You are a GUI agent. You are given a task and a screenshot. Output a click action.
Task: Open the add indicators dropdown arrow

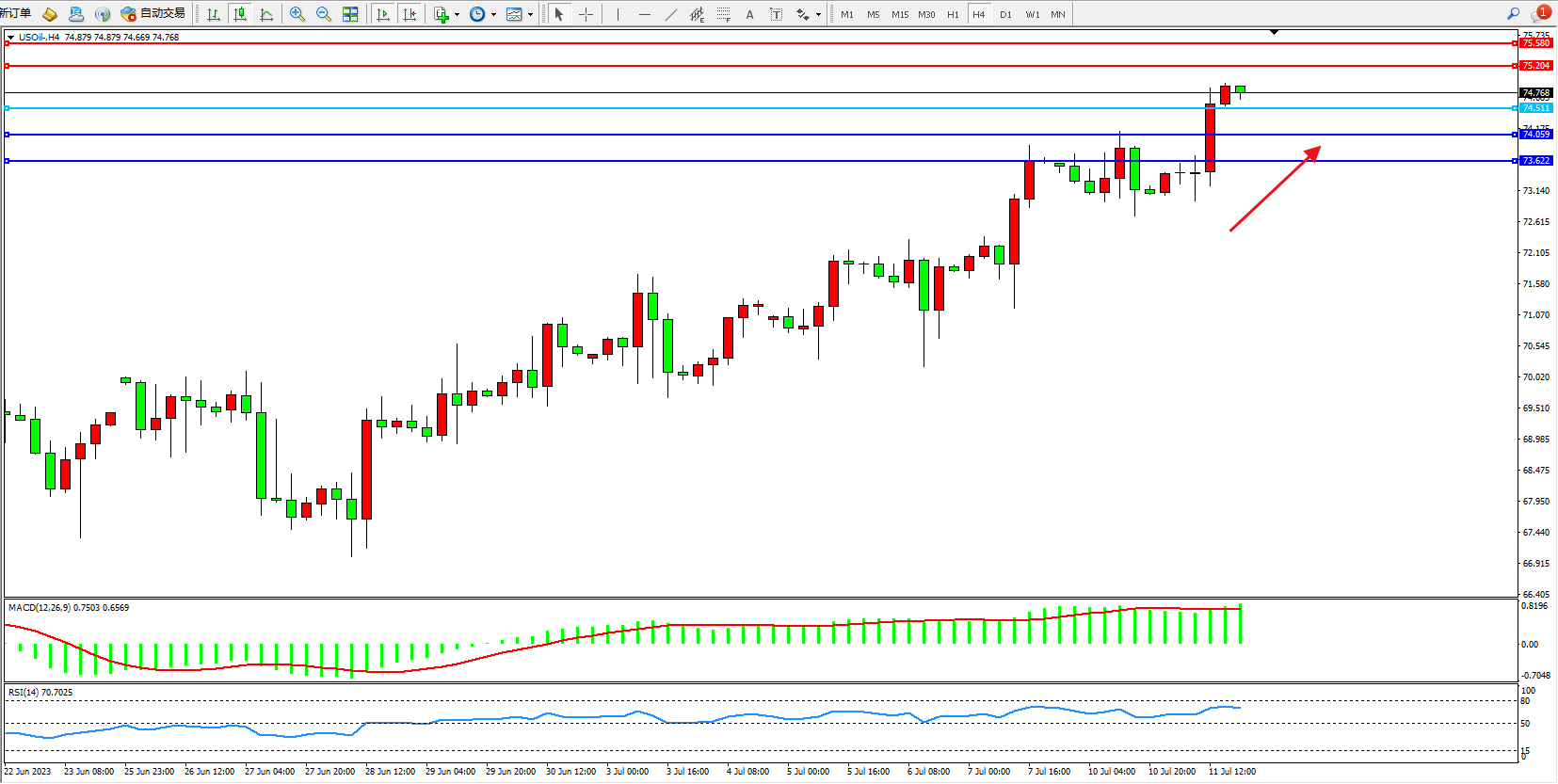(457, 14)
